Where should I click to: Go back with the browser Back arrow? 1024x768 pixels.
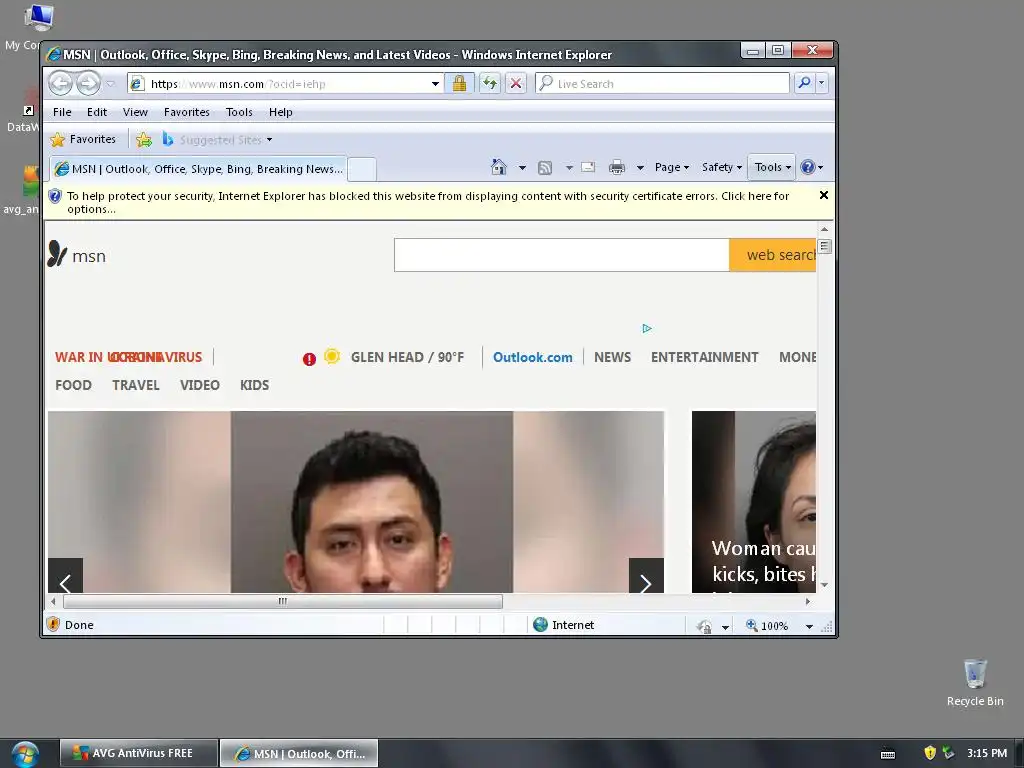pyautogui.click(x=61, y=84)
